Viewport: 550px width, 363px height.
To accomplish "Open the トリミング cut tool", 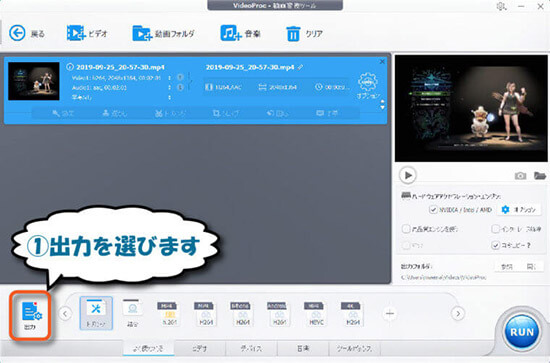I will (170, 113).
